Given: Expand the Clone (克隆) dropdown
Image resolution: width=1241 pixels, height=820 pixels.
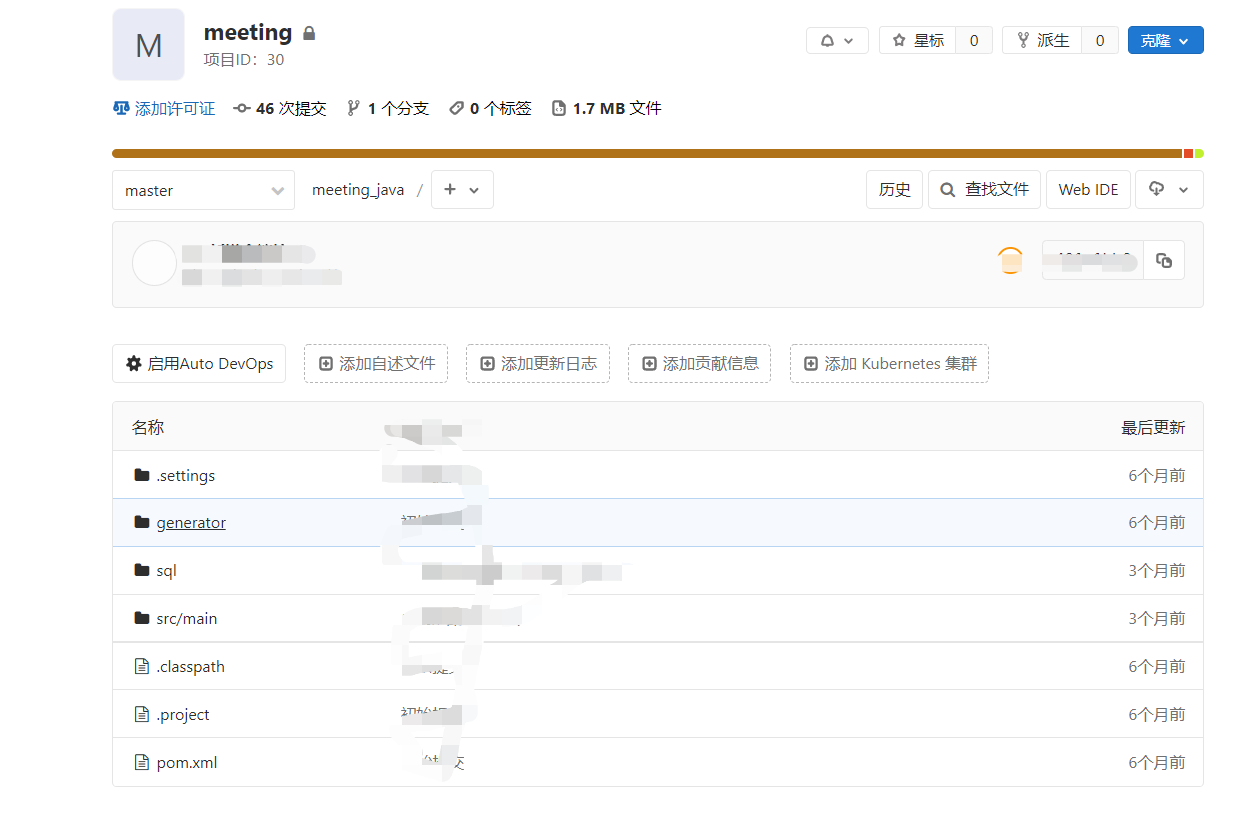Looking at the screenshot, I should (1165, 41).
